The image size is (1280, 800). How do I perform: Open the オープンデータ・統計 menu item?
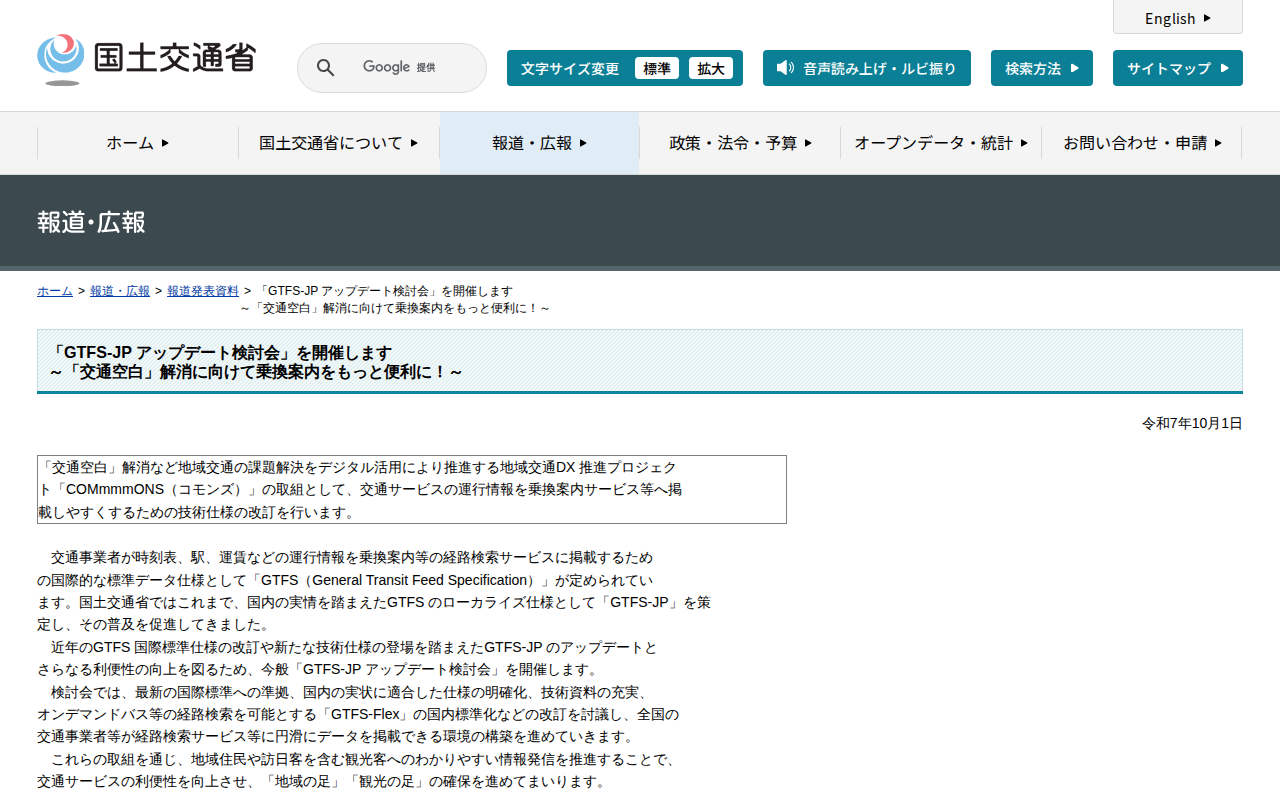click(940, 143)
